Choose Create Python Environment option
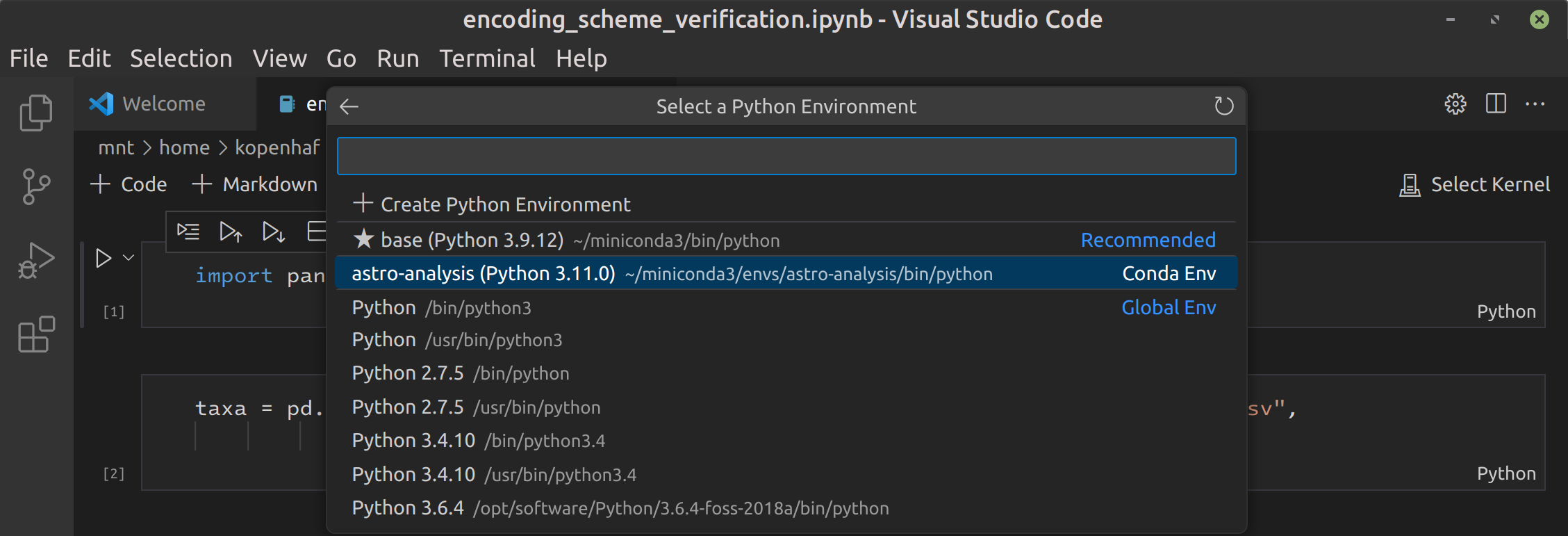Screen dimensions: 1568x536 786,204
